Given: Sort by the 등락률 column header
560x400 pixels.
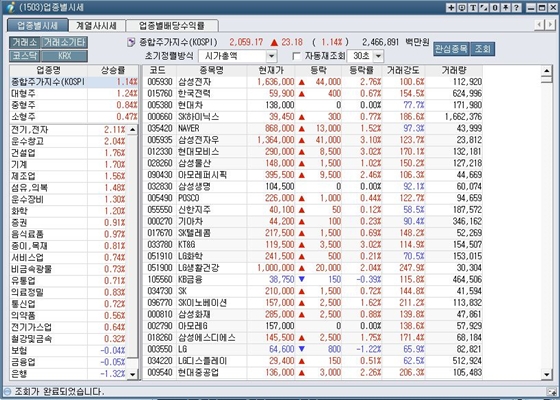Looking at the screenshot, I should click(x=361, y=70).
